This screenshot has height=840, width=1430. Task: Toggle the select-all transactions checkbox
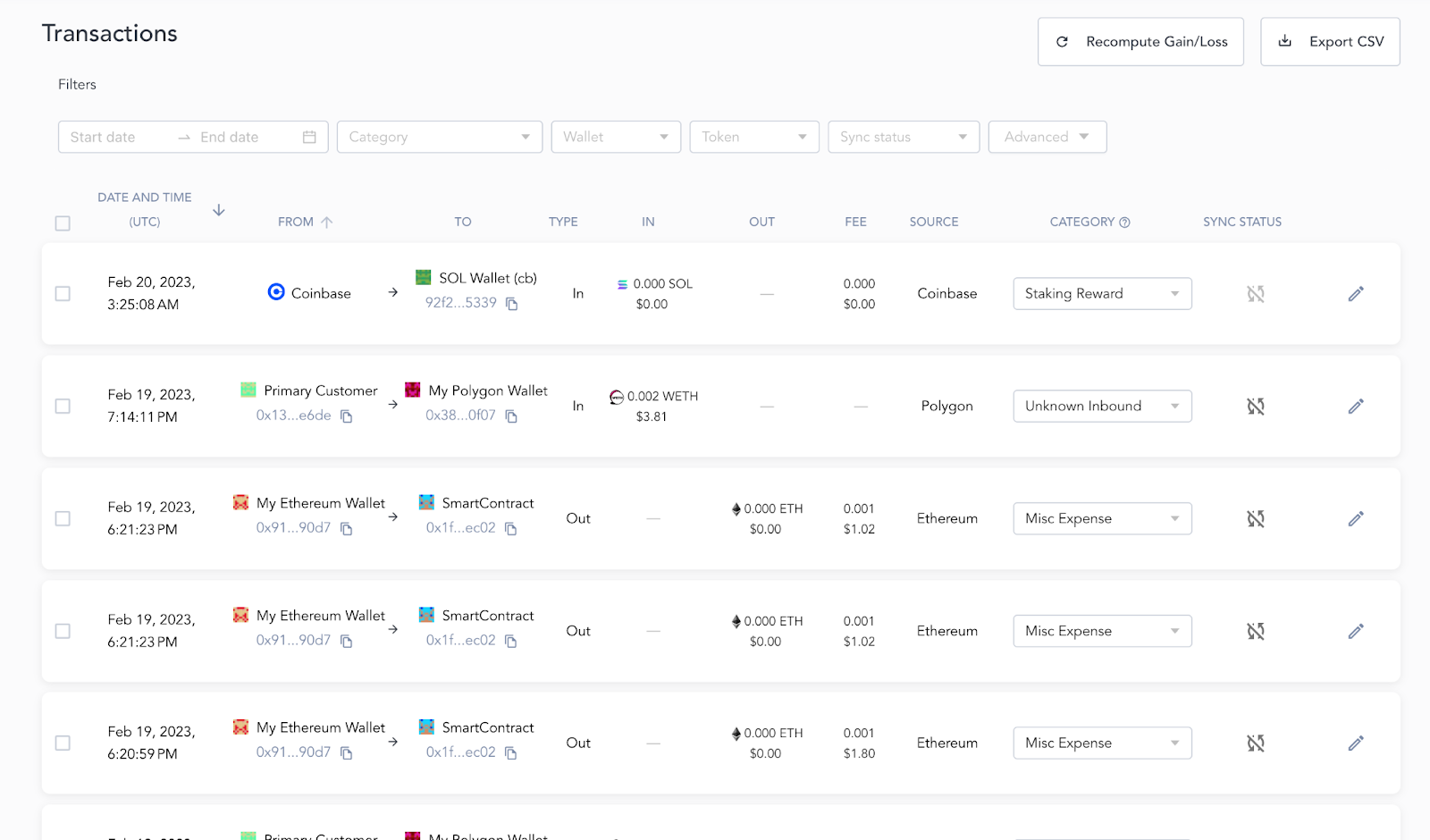[63, 223]
